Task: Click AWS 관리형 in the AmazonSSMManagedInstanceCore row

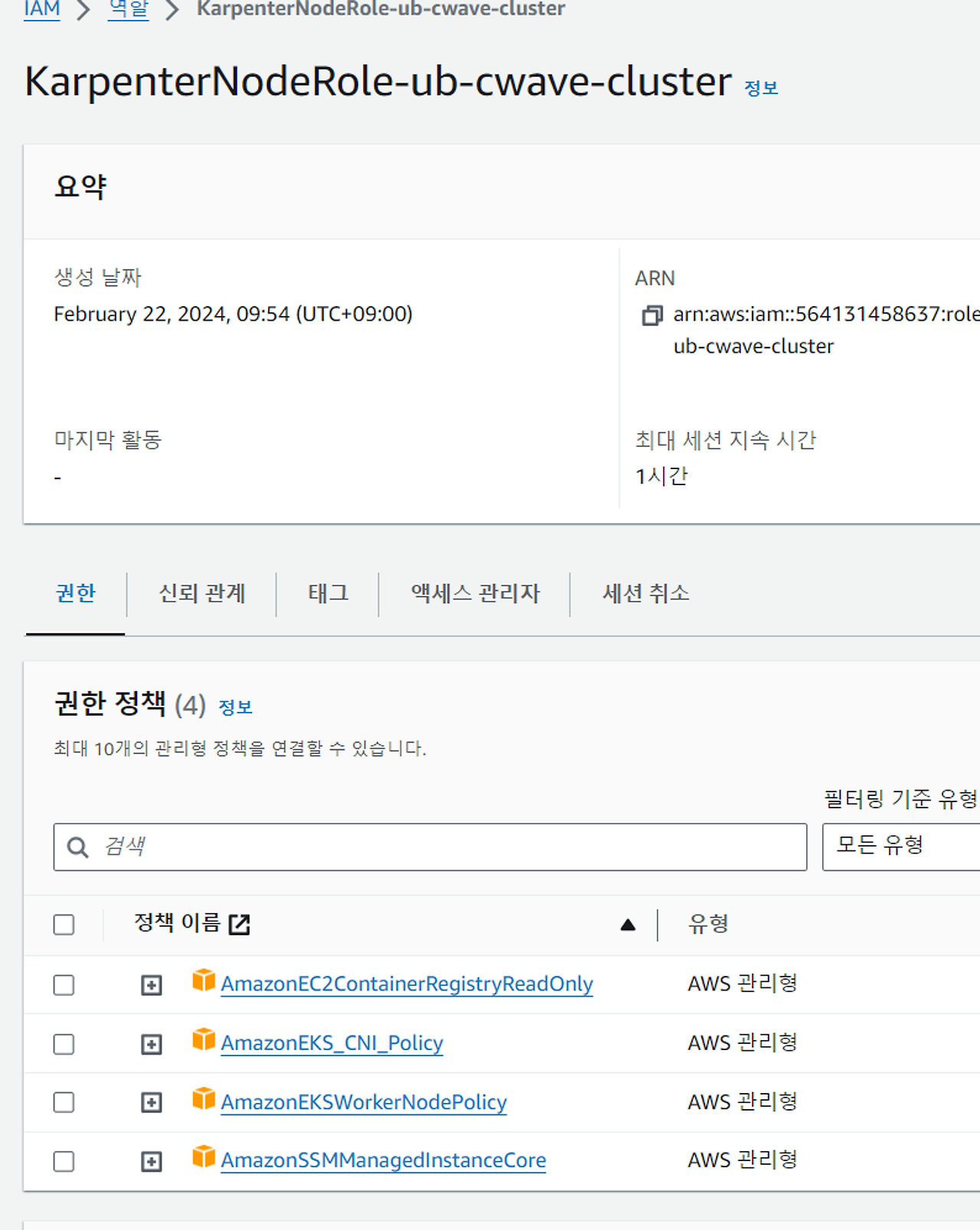Action: click(x=743, y=1160)
